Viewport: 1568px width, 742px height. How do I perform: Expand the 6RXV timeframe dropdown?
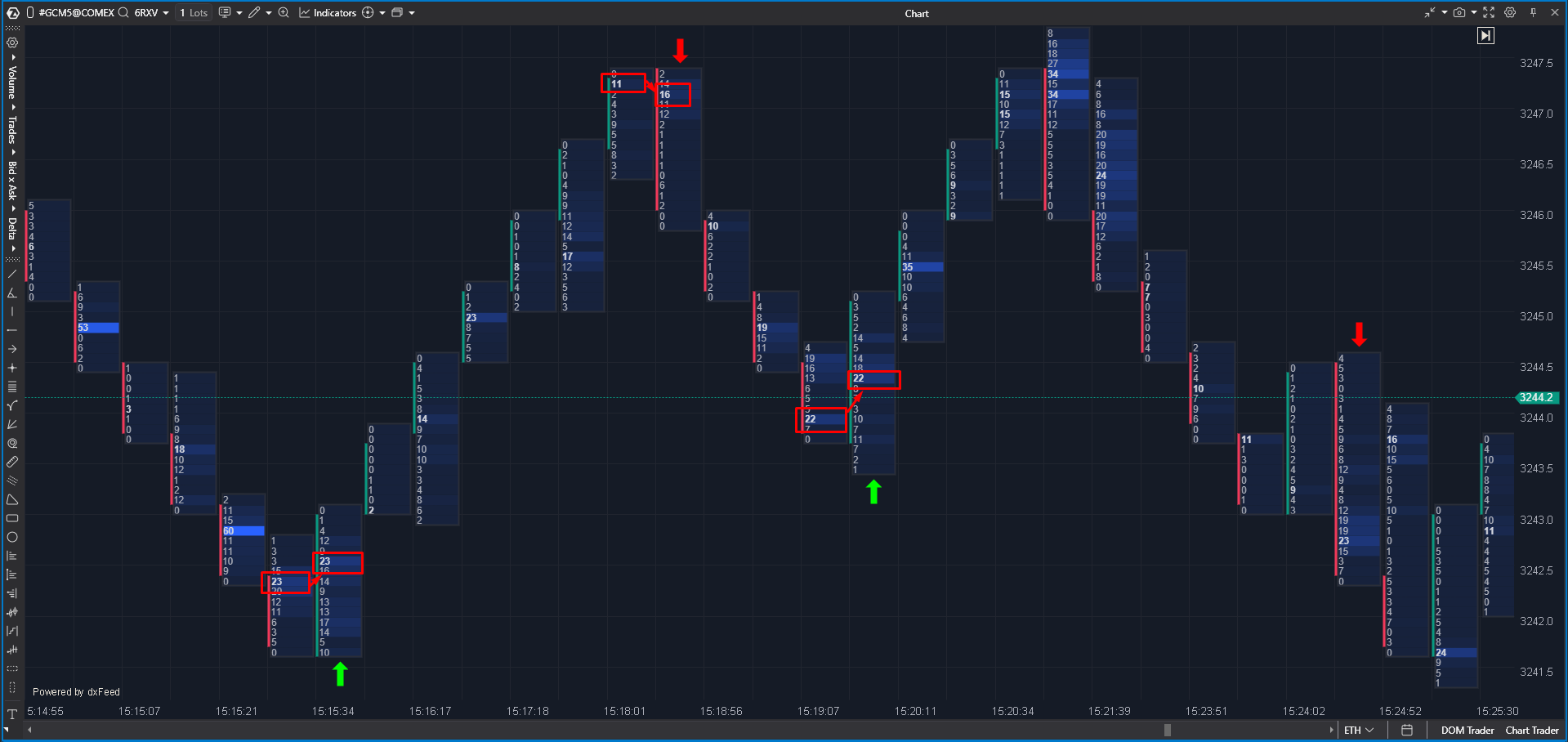pyautogui.click(x=166, y=13)
